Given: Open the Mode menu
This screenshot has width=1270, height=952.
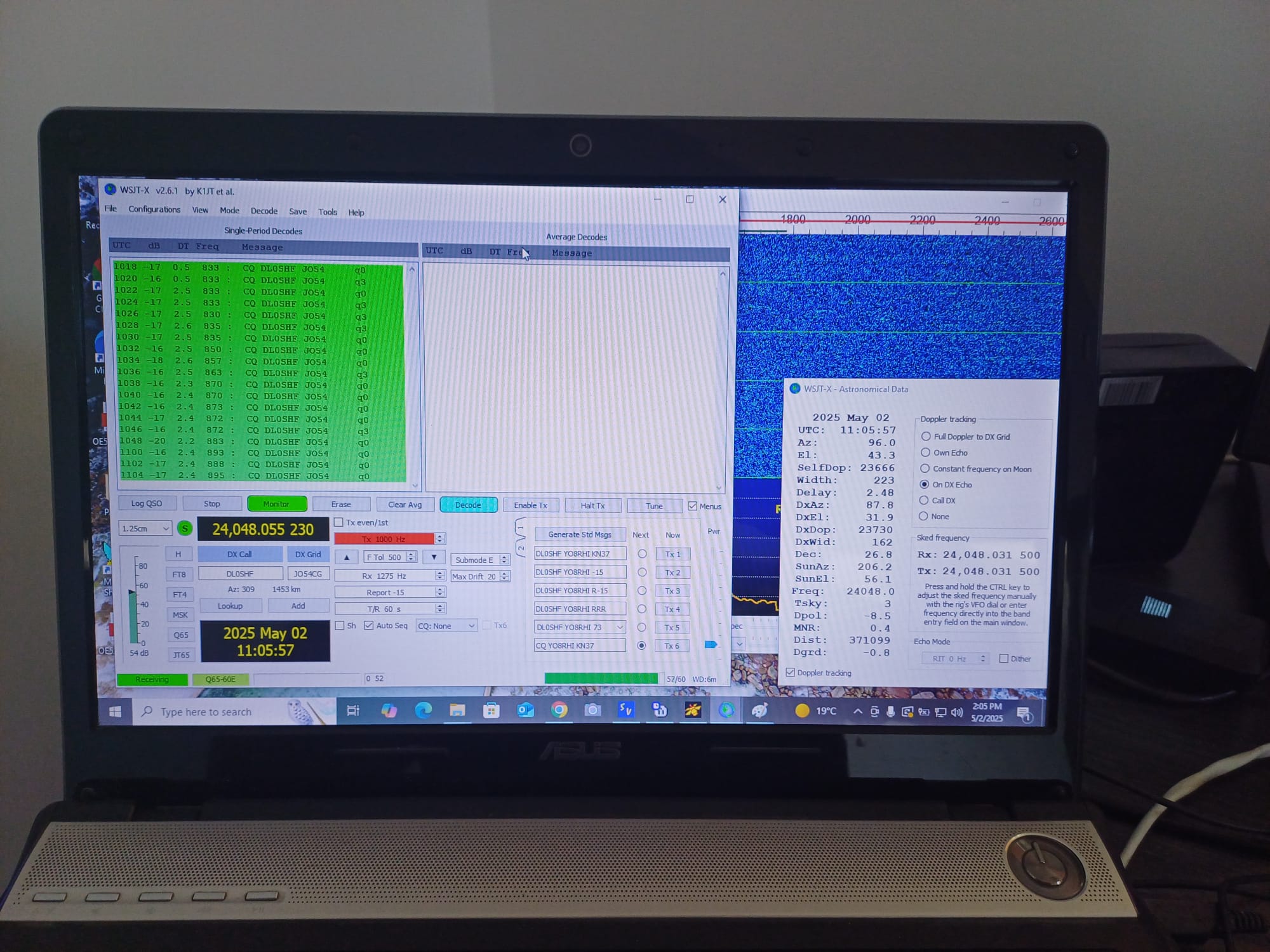Looking at the screenshot, I should pyautogui.click(x=229, y=211).
